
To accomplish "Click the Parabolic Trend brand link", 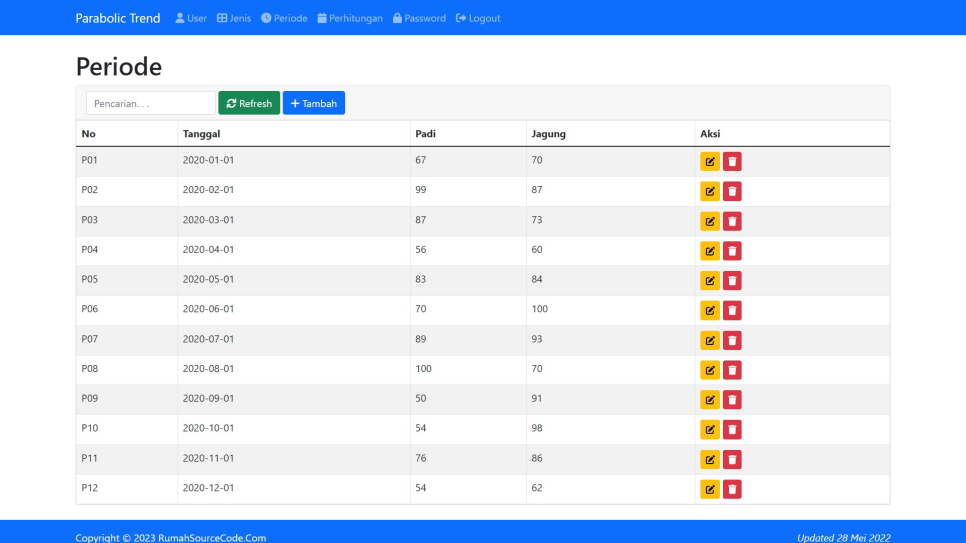I will pos(118,18).
